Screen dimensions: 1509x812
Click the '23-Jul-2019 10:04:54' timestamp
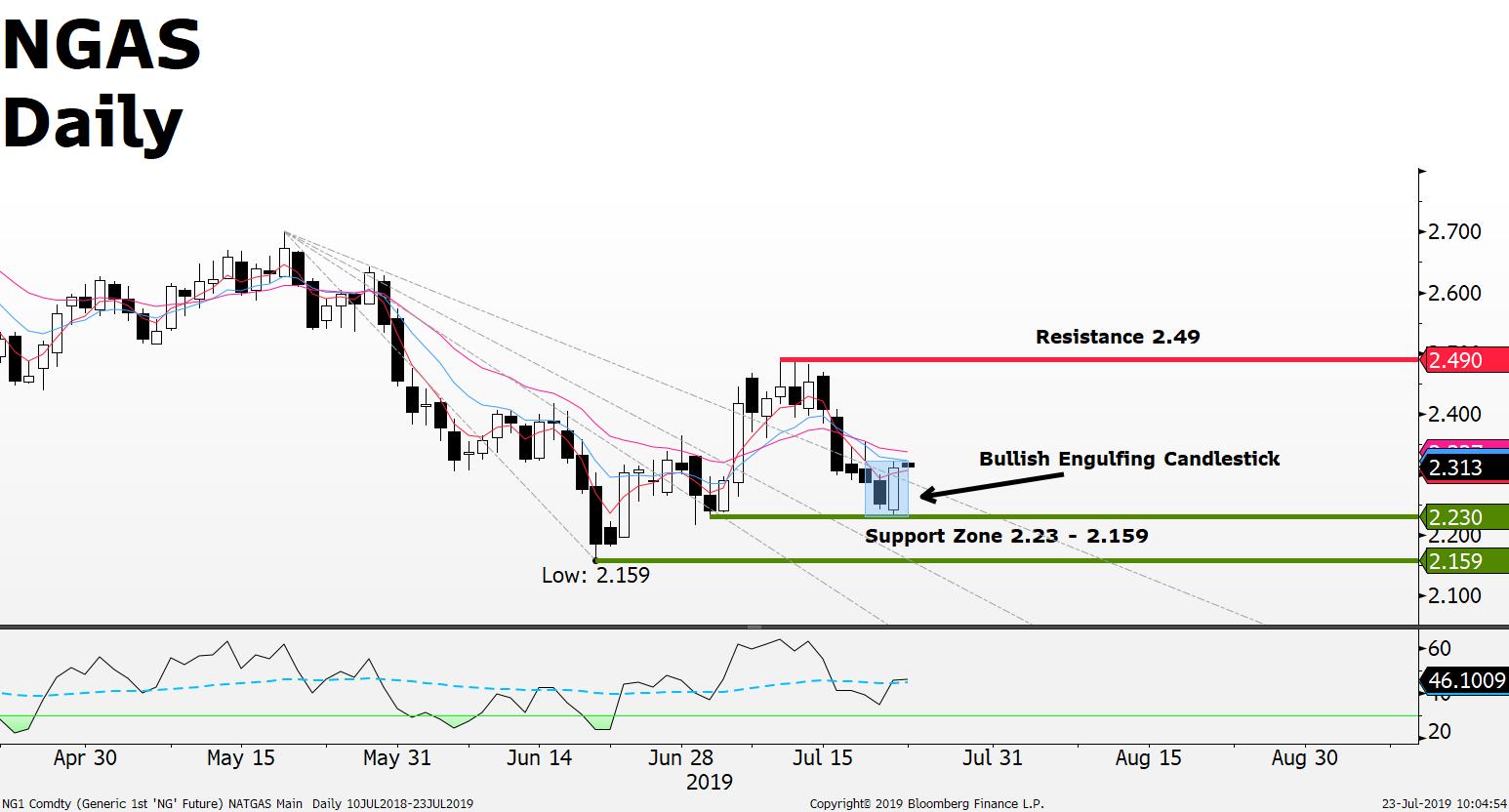(x=1445, y=804)
